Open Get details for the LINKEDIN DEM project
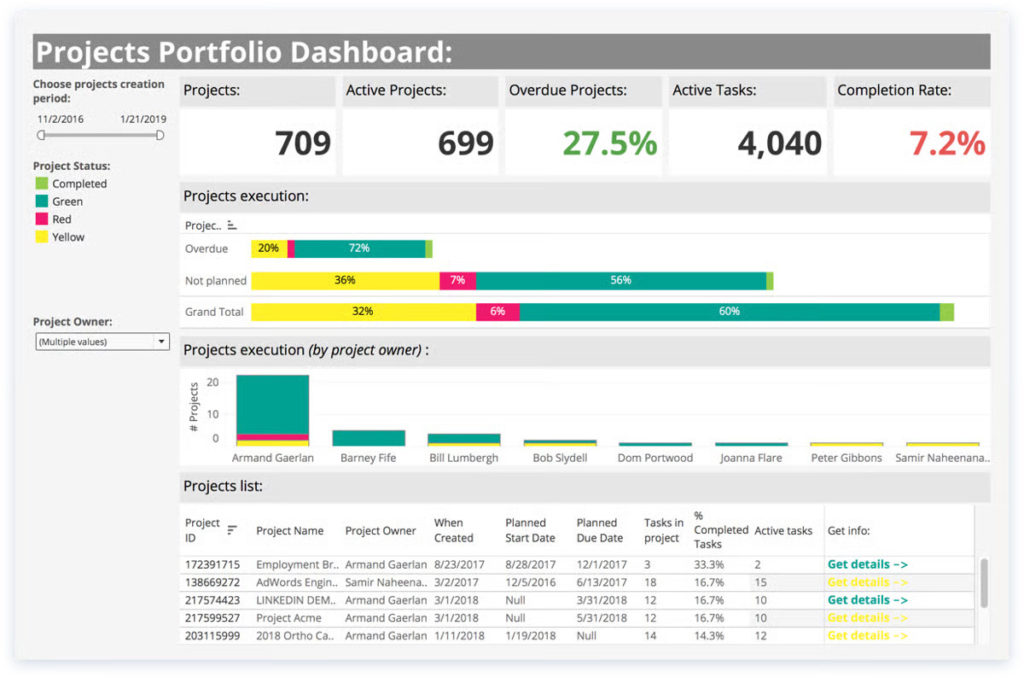Image resolution: width=1024 pixels, height=678 pixels. pos(866,599)
